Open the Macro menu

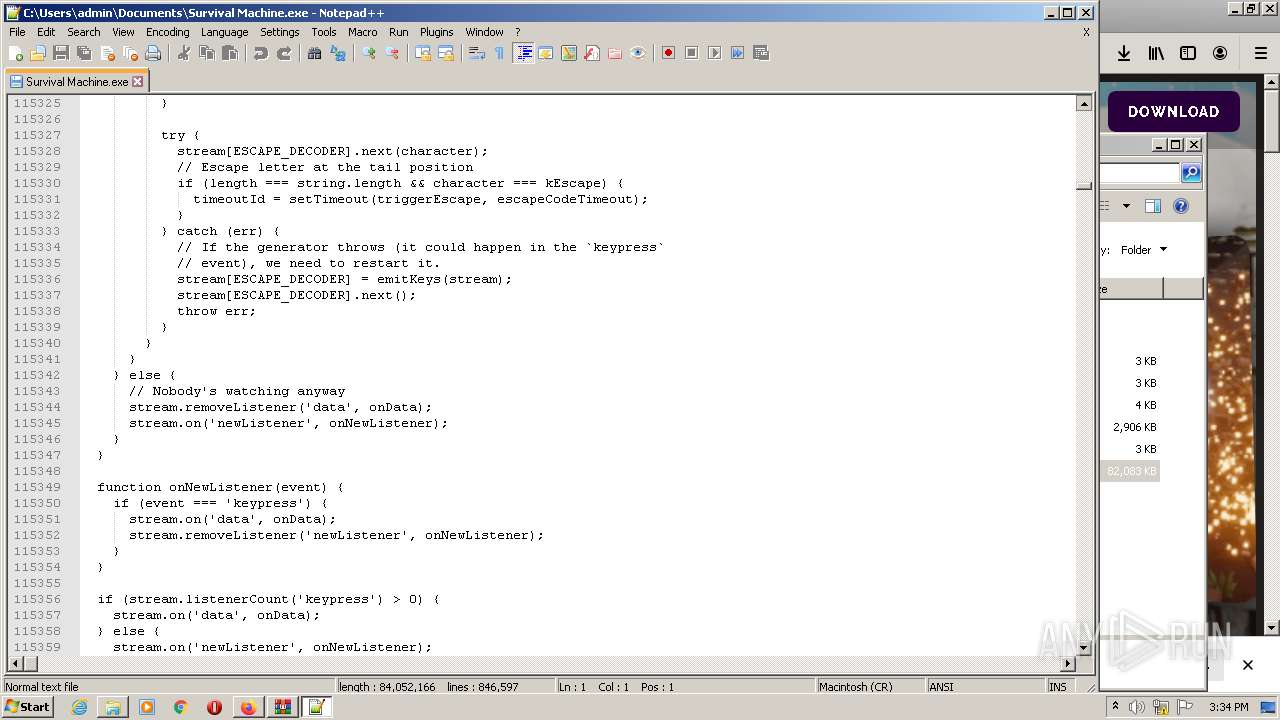click(362, 32)
